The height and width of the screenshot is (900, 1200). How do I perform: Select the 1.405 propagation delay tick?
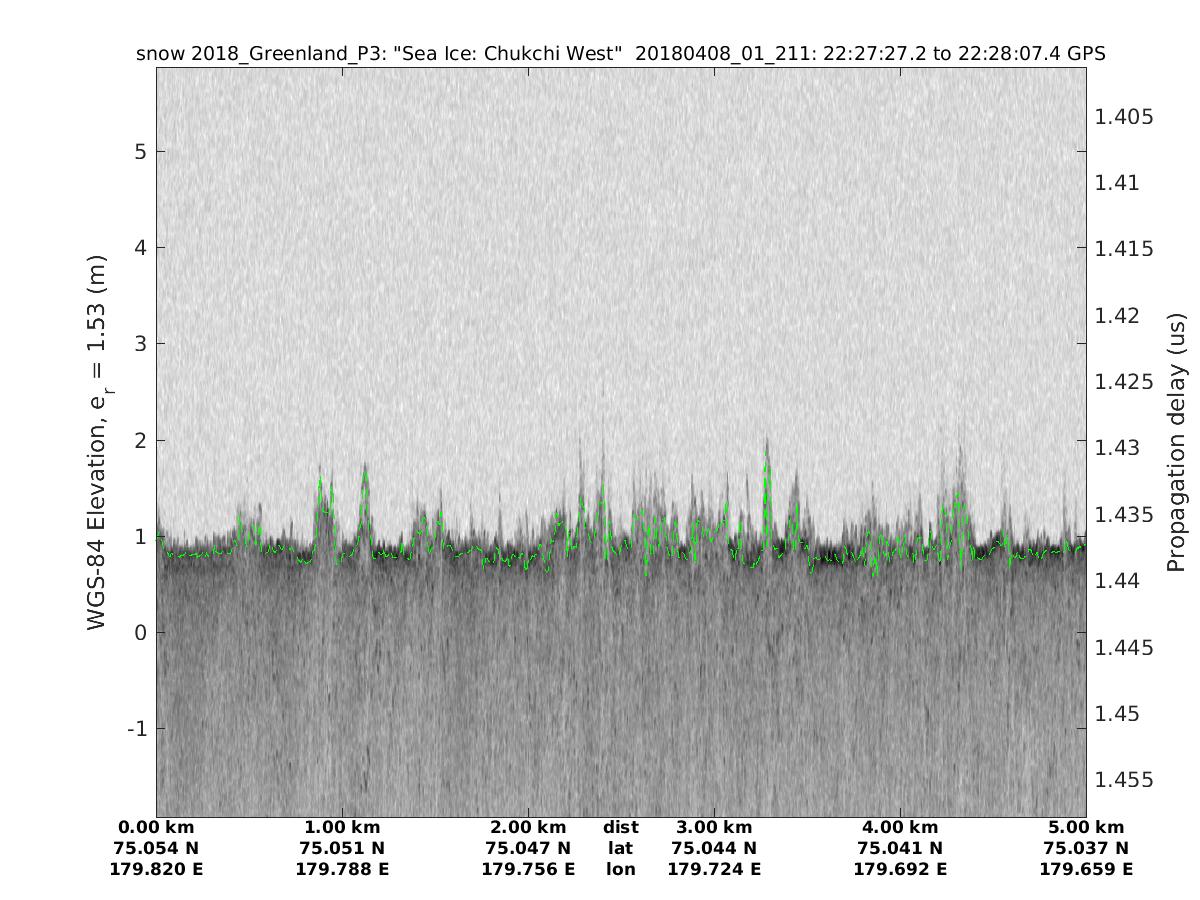pos(1125,117)
